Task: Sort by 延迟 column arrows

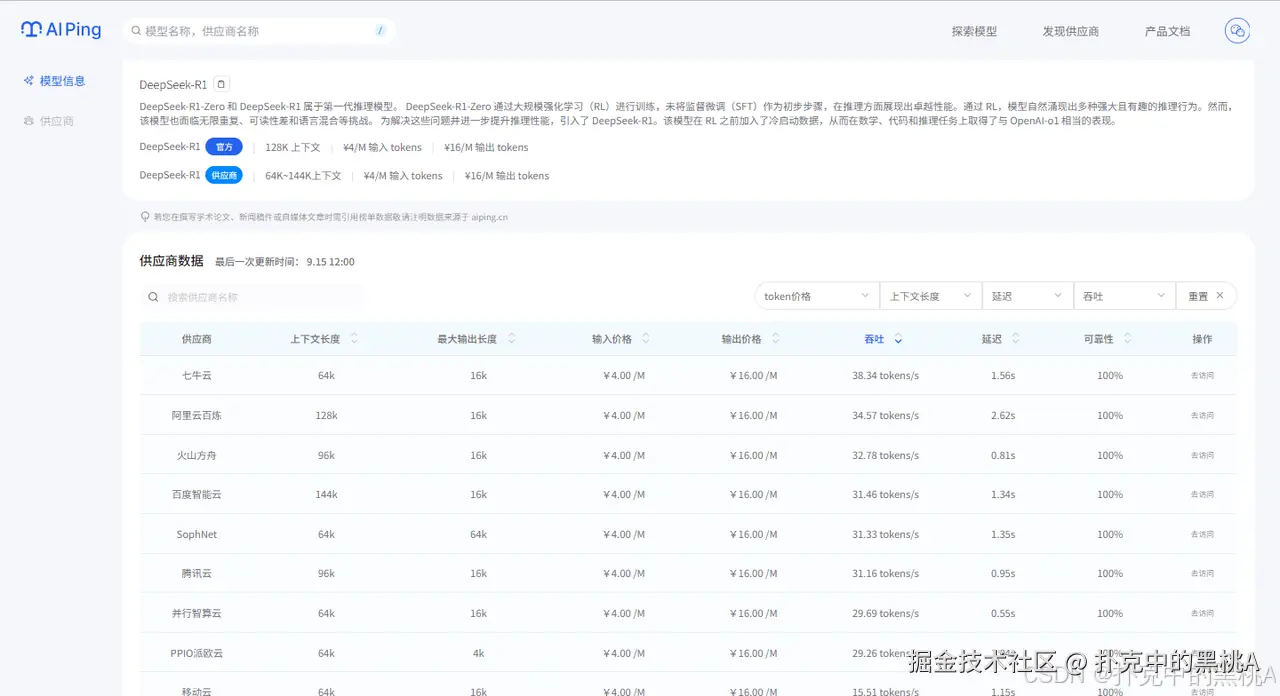Action: click(x=1016, y=339)
